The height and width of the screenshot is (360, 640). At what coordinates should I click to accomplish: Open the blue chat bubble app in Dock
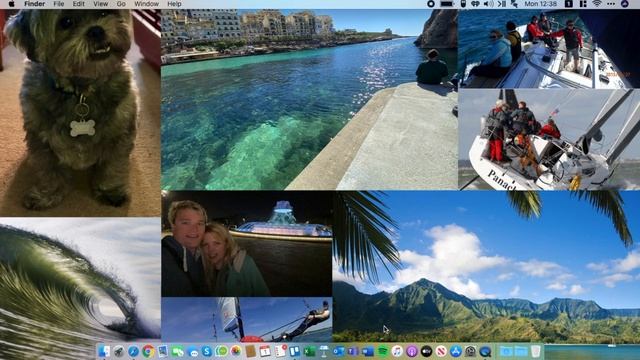193,352
